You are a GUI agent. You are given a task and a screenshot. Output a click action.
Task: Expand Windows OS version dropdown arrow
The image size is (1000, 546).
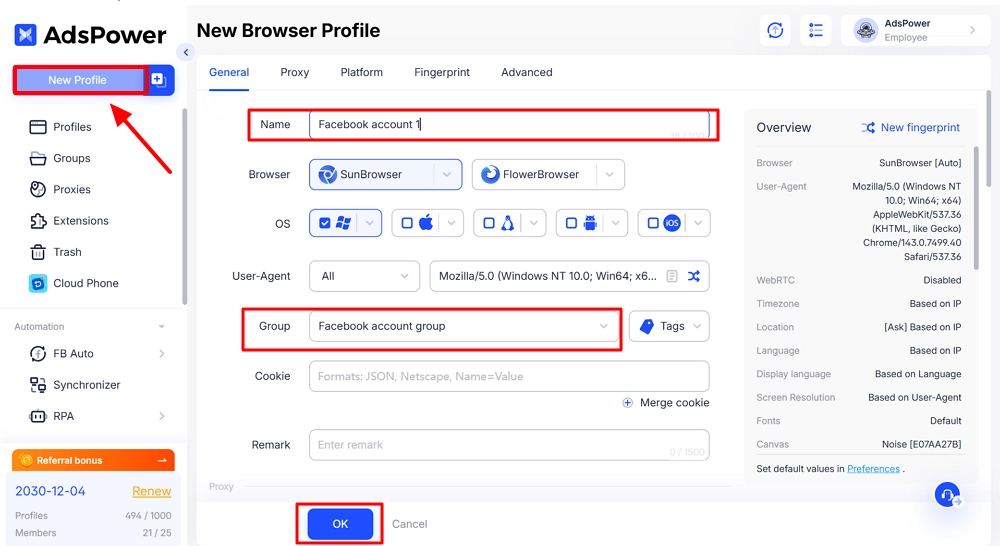click(x=369, y=223)
